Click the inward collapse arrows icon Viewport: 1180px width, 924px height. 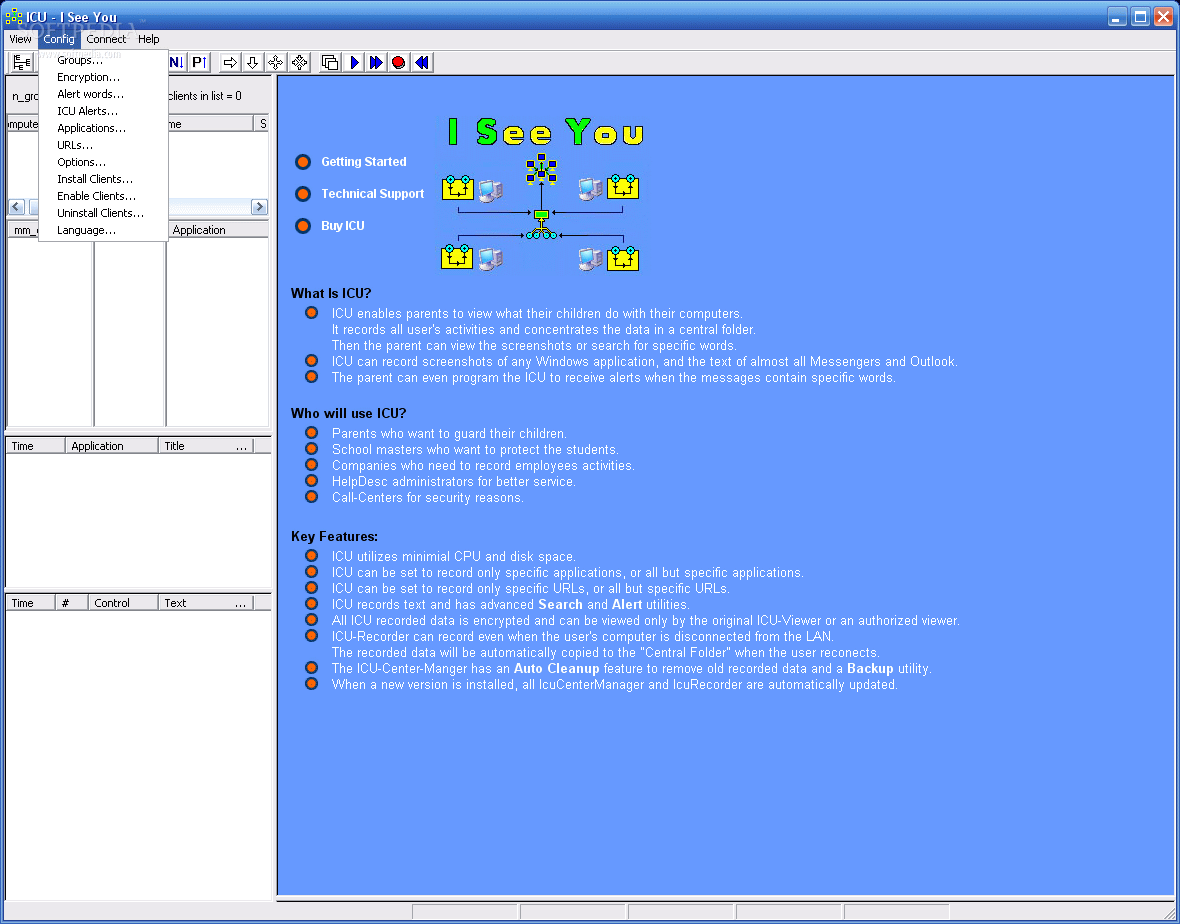[300, 62]
